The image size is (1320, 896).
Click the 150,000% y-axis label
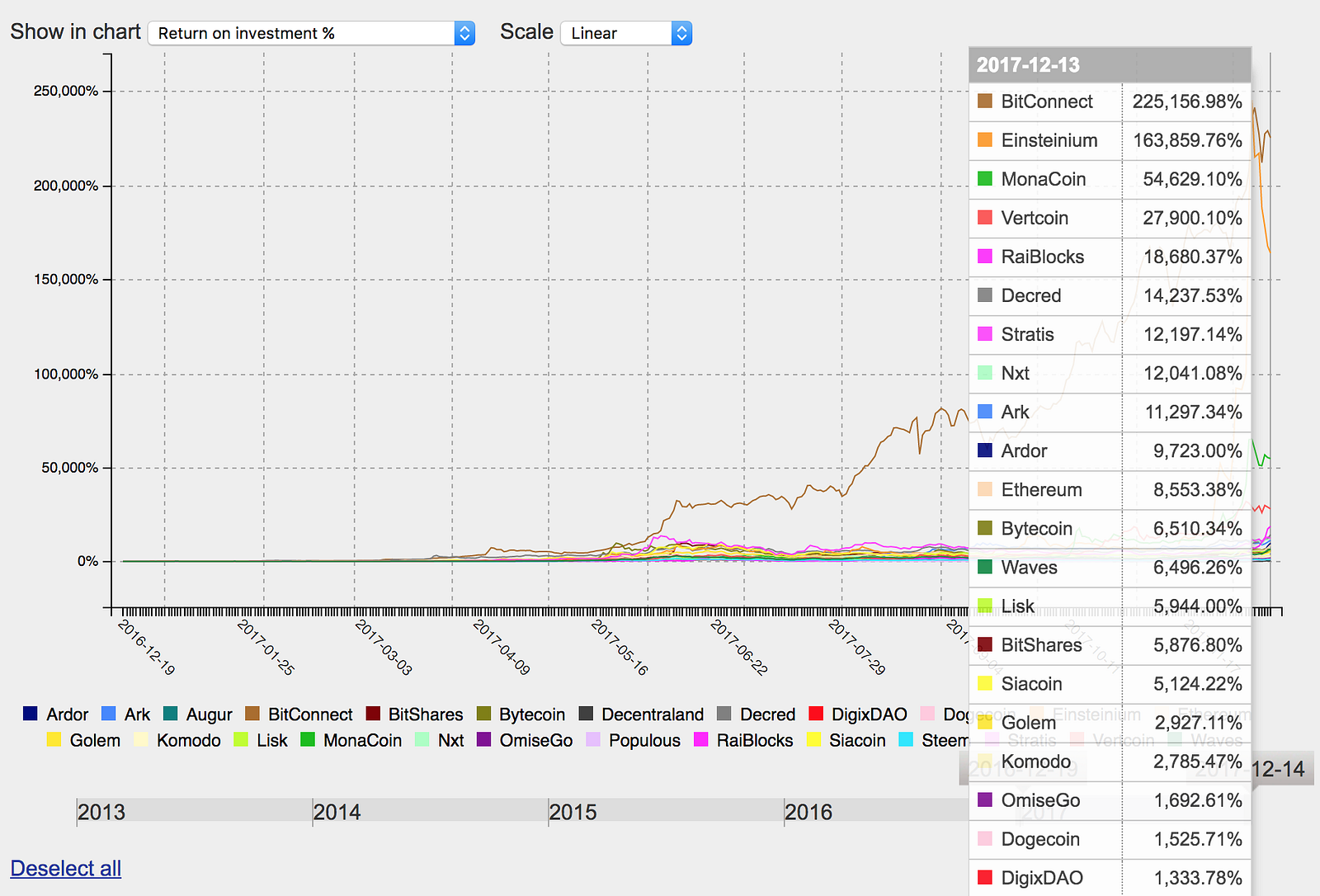[x=66, y=279]
